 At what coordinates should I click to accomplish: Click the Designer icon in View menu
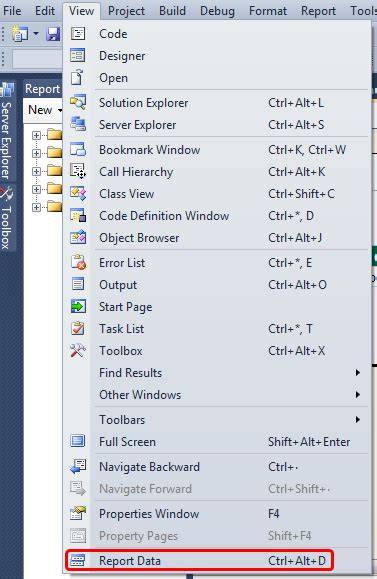point(78,56)
